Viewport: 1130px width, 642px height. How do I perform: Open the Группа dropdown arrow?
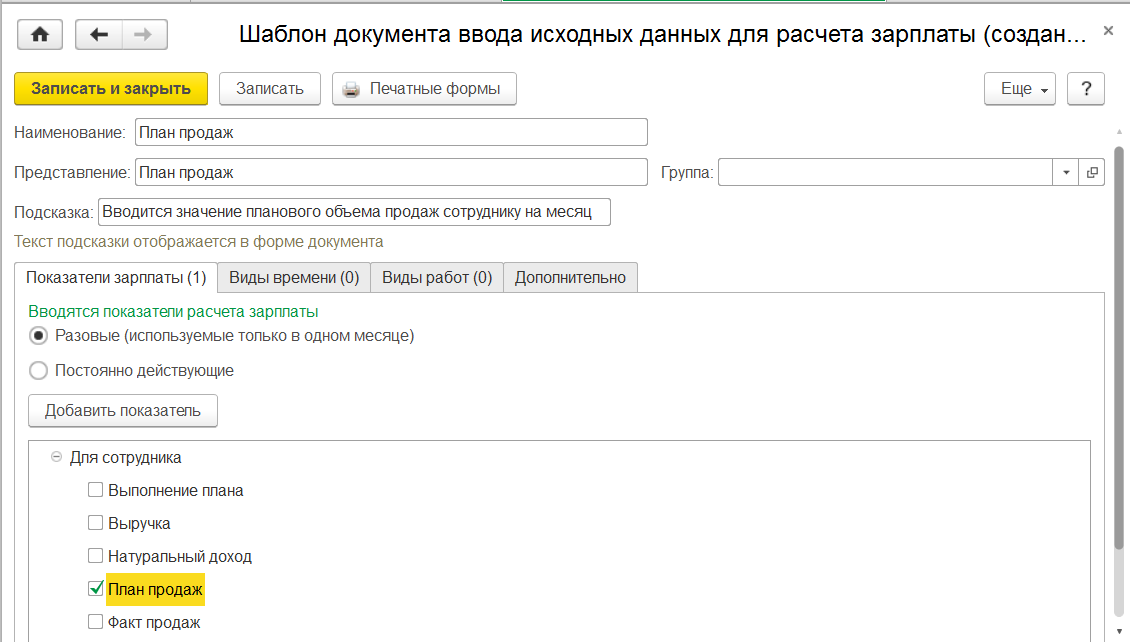click(1066, 172)
